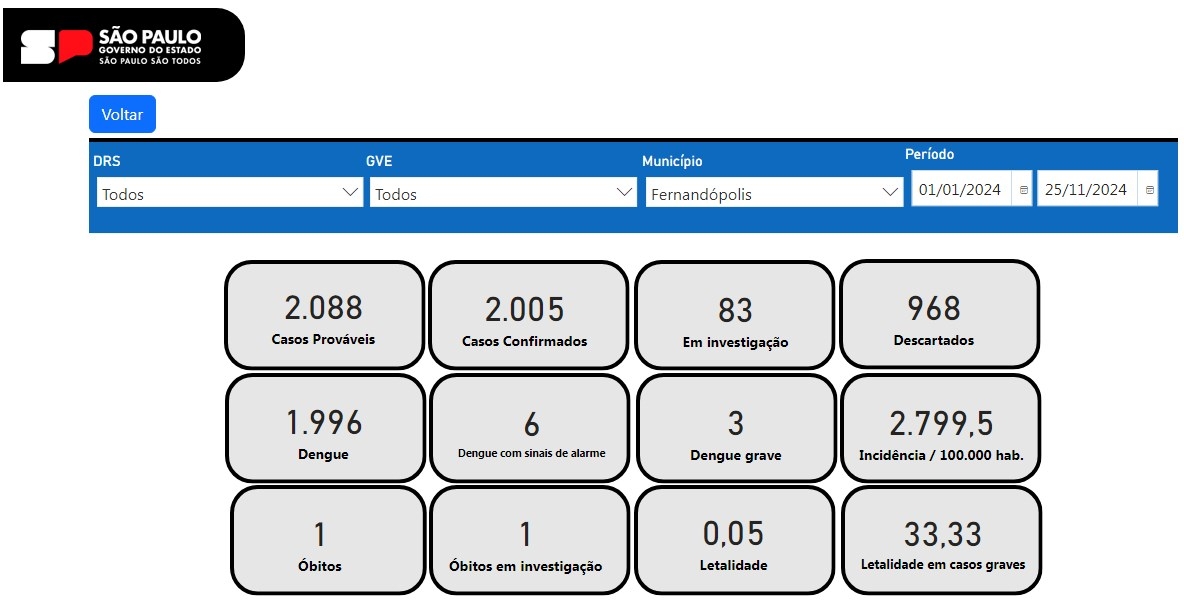1184x616 pixels.
Task: Open the GVE dropdown list
Action: coord(503,193)
